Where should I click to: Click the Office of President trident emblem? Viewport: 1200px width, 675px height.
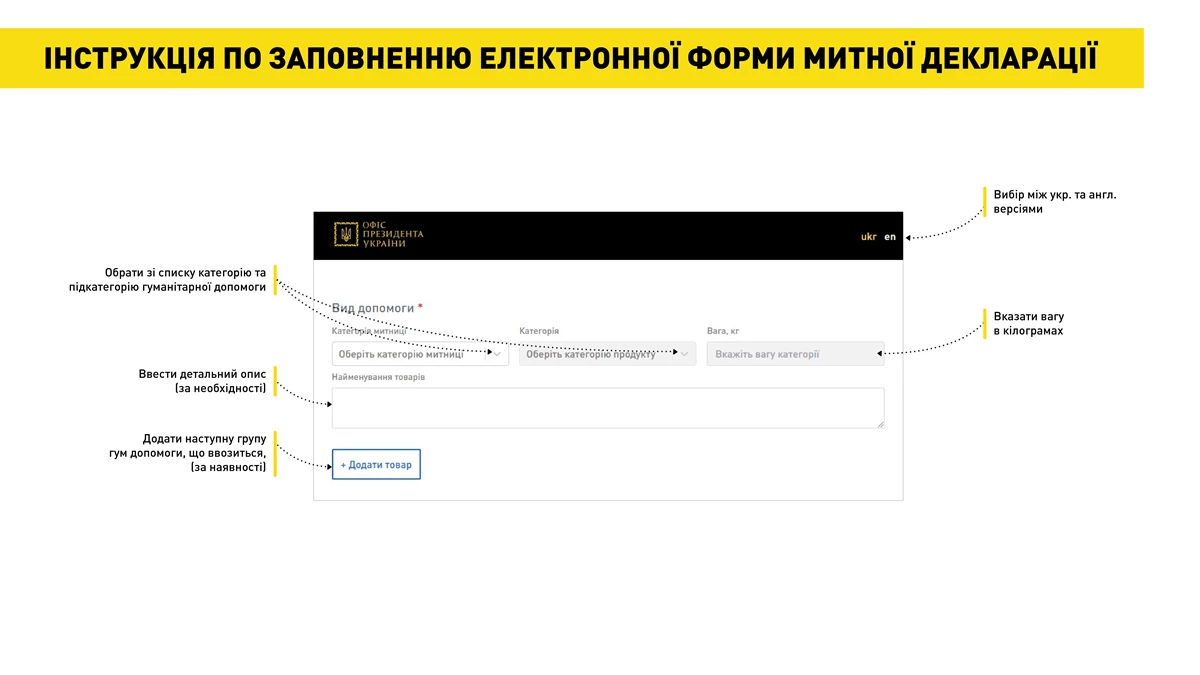click(345, 235)
